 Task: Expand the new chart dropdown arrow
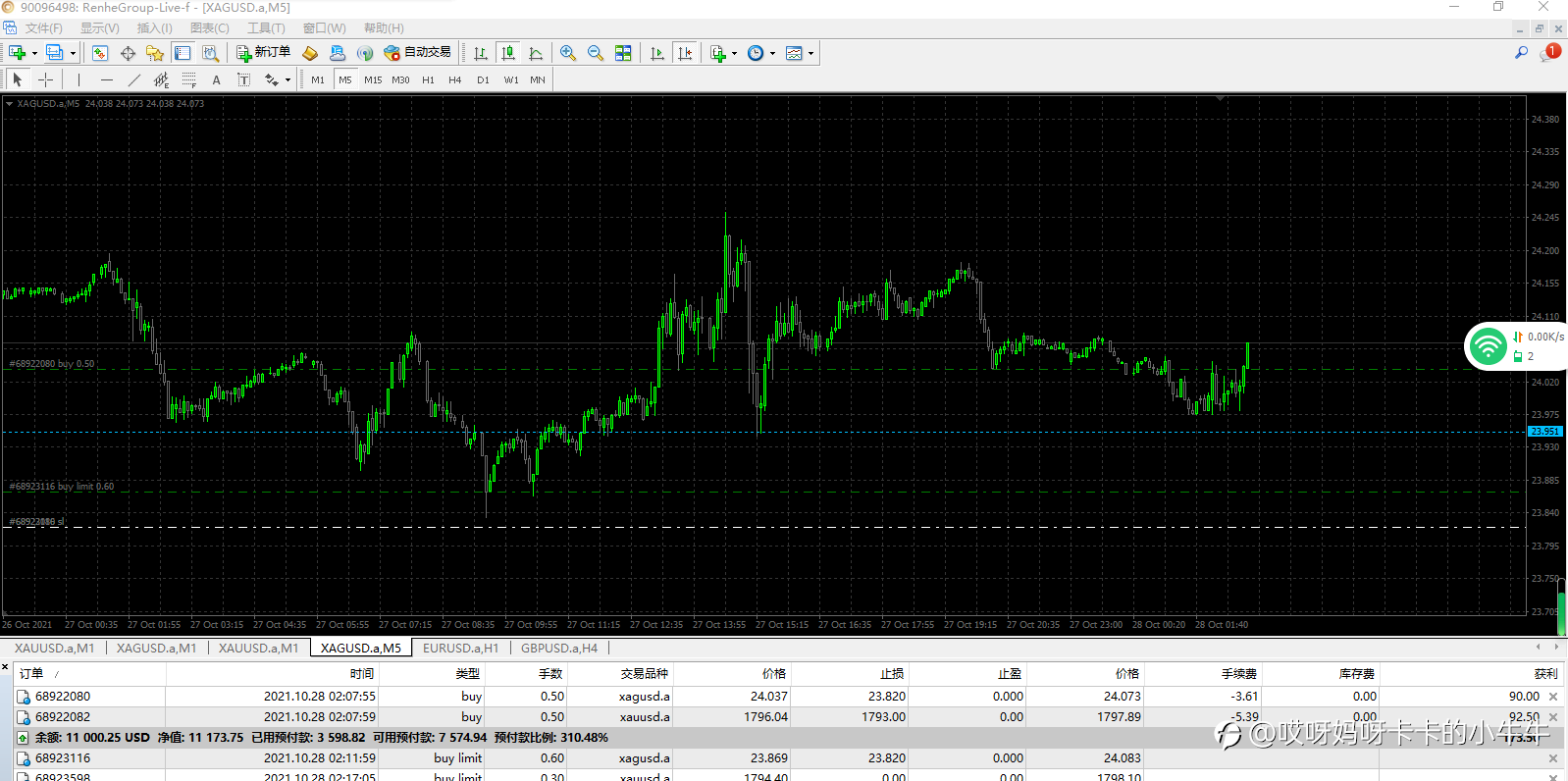tap(34, 53)
